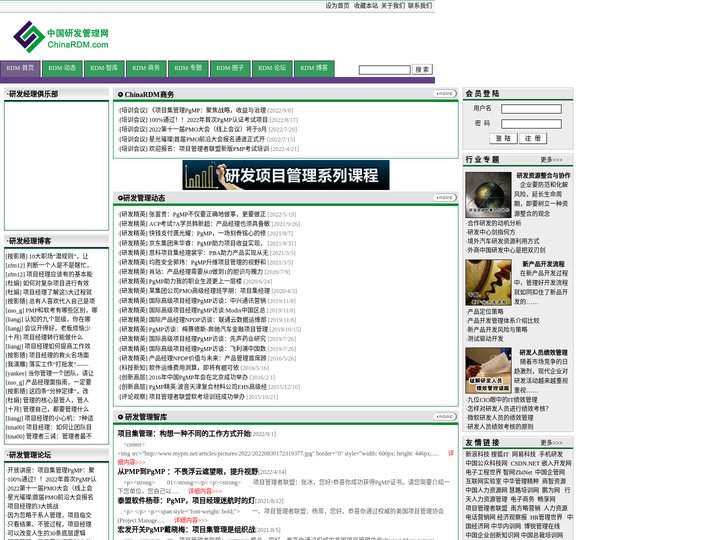This screenshot has width=720, height=540.
Task: Open forum post 项目经理的3大挑战
Action: pos(33,506)
